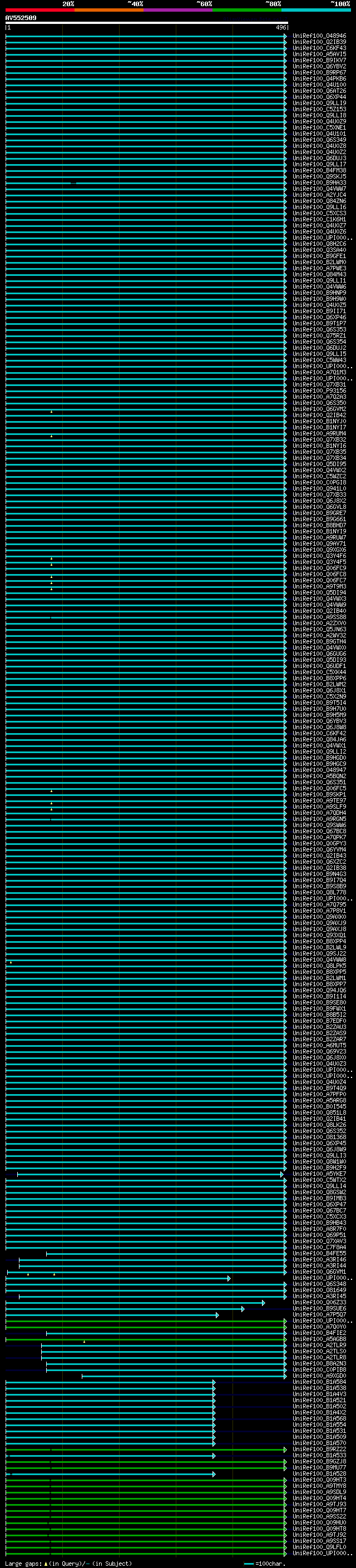Select hit label UniRef100_Q2IB40
This screenshot has width=356, height=1568.
(319, 611)
